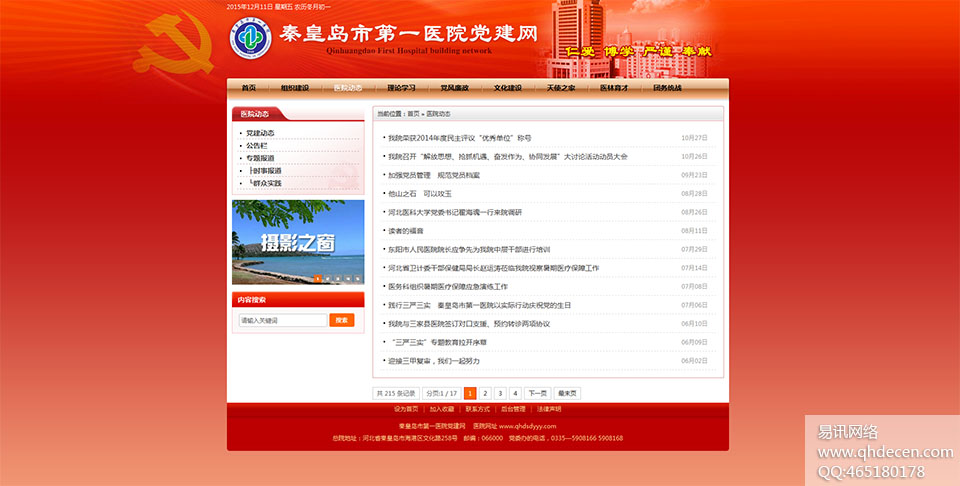The height and width of the screenshot is (486, 960).
Task: Click the 分页:1 / 17 page indicator
Action: 442,394
